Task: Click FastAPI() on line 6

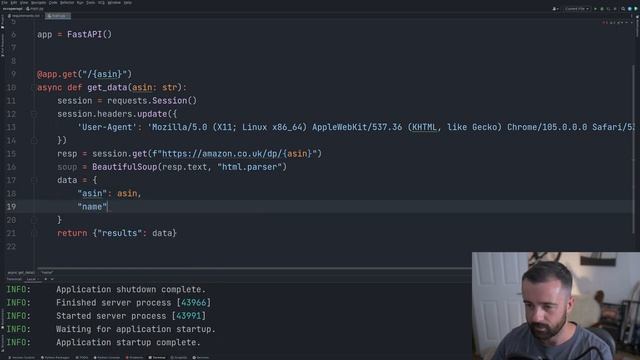Action: pos(89,34)
